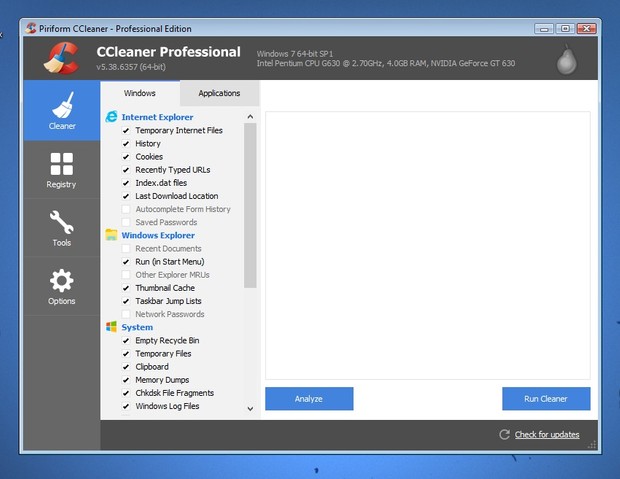Click the empty results pane

coord(428,246)
